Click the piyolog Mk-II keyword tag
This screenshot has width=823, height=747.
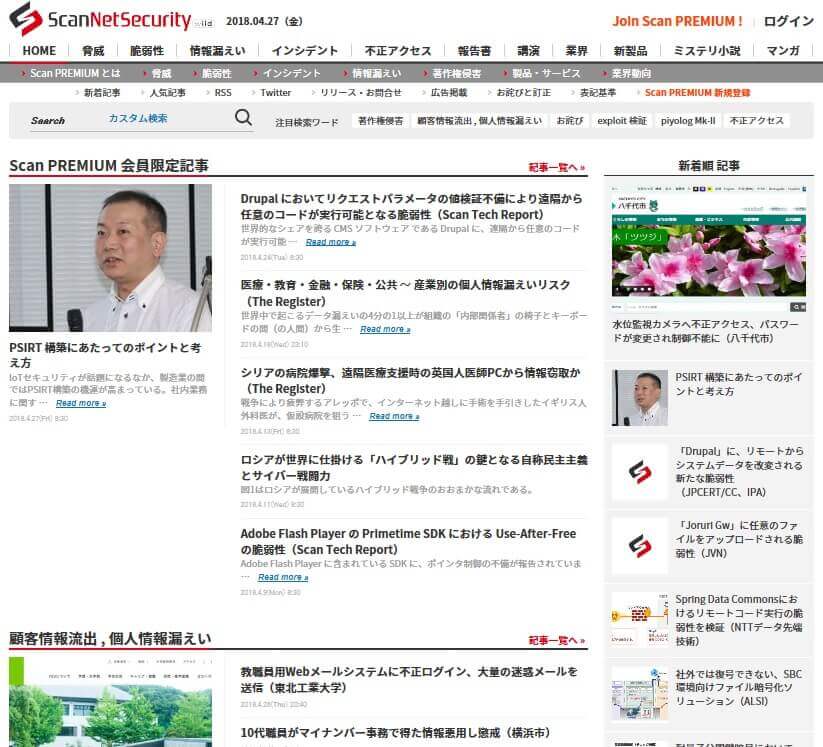(688, 121)
